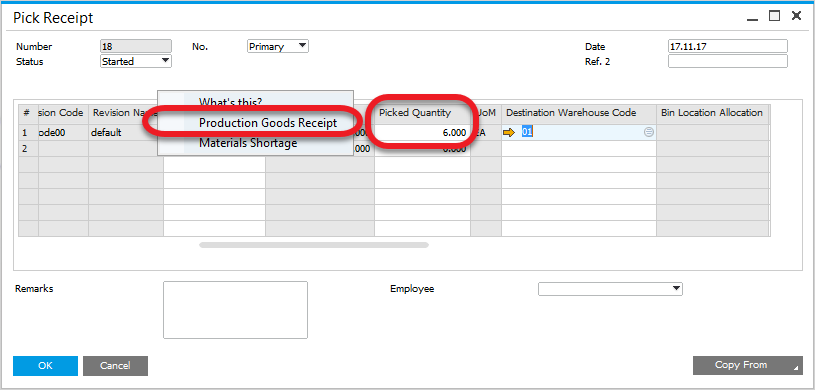
Task: Select Production Goods Receipt menu entry
Action: pos(268,123)
